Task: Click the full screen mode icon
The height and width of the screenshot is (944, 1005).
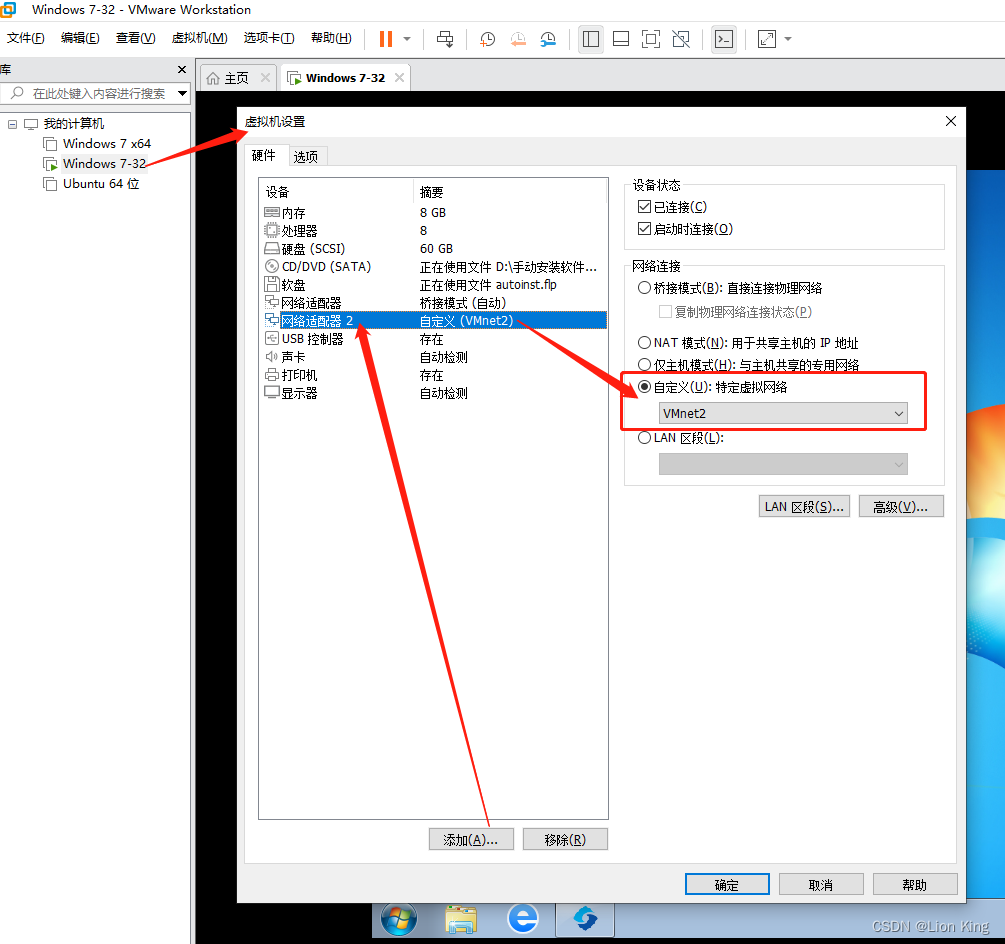Action: coord(651,39)
